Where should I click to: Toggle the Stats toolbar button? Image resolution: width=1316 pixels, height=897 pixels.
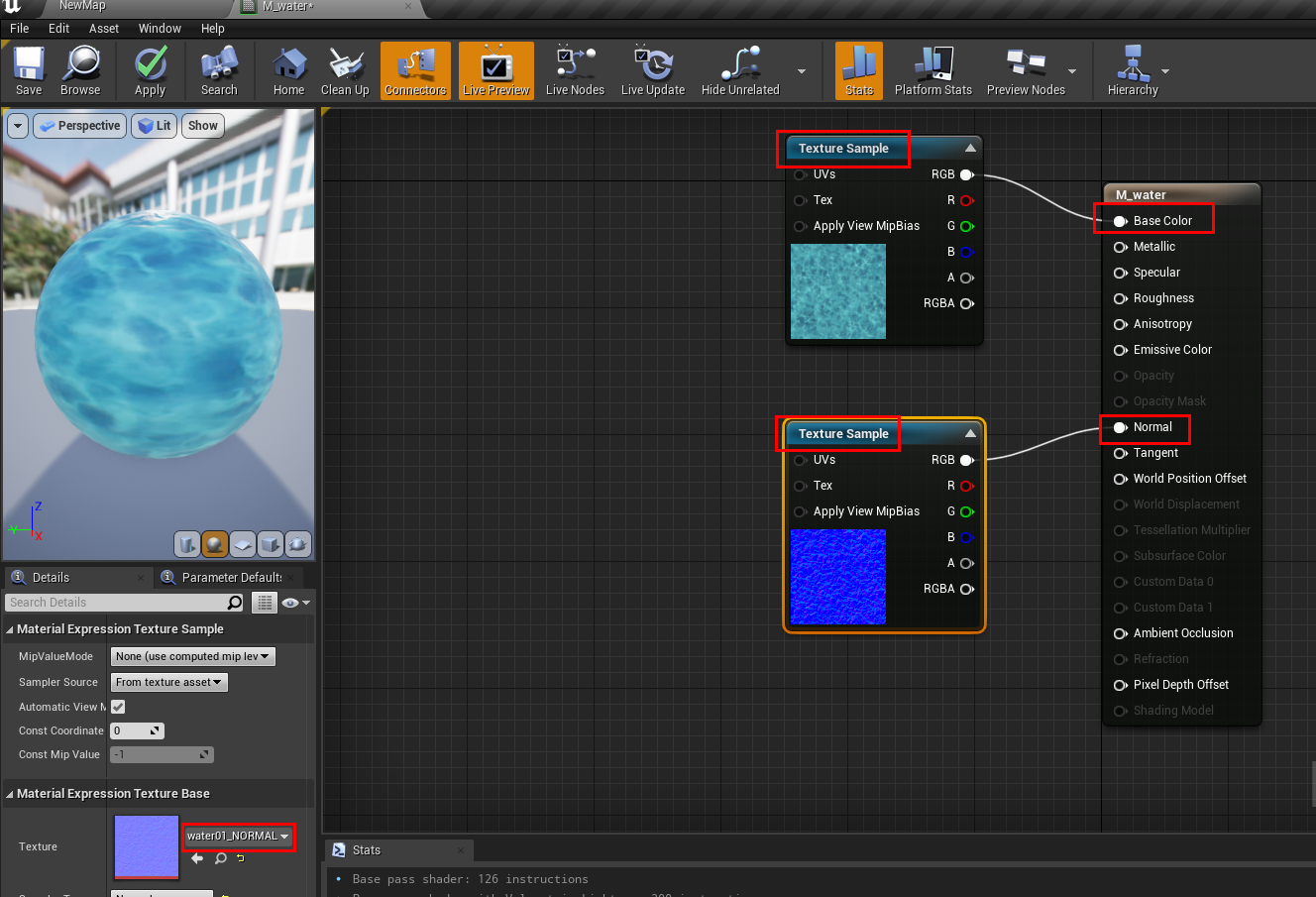(859, 71)
